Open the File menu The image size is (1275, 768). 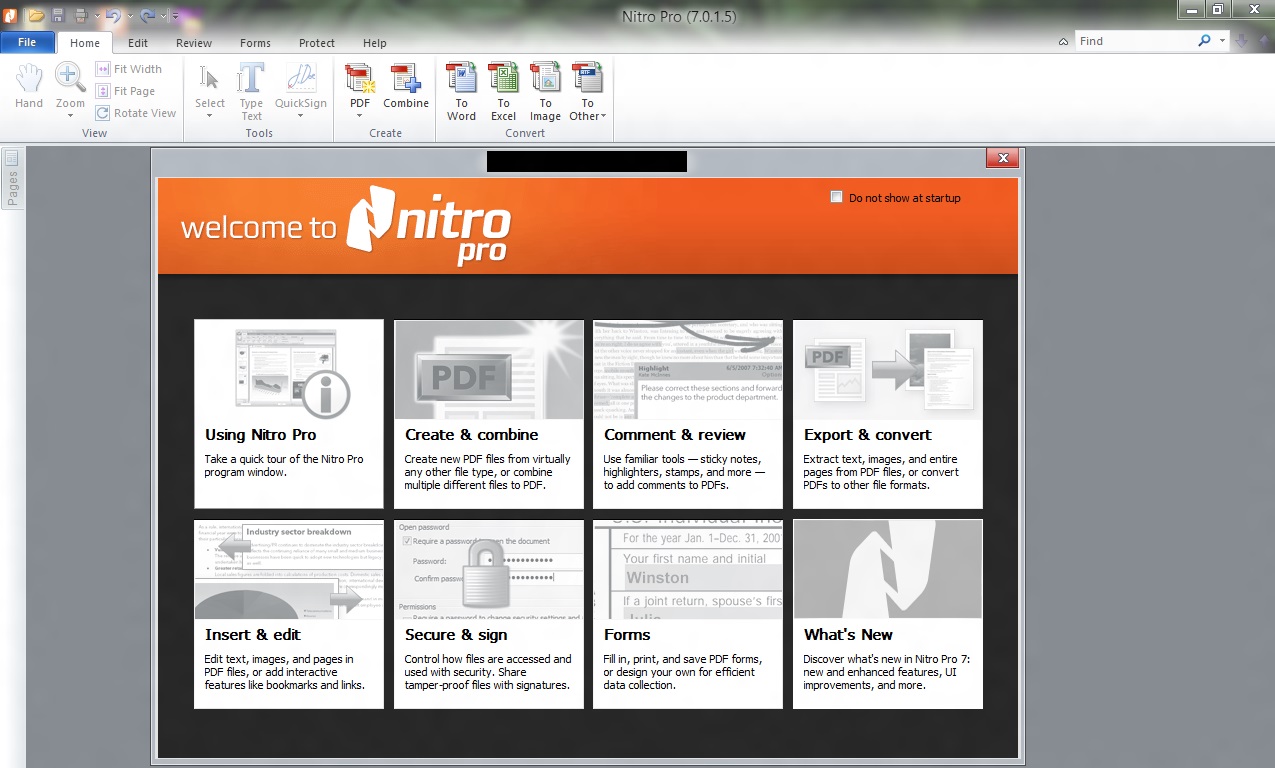pos(28,43)
